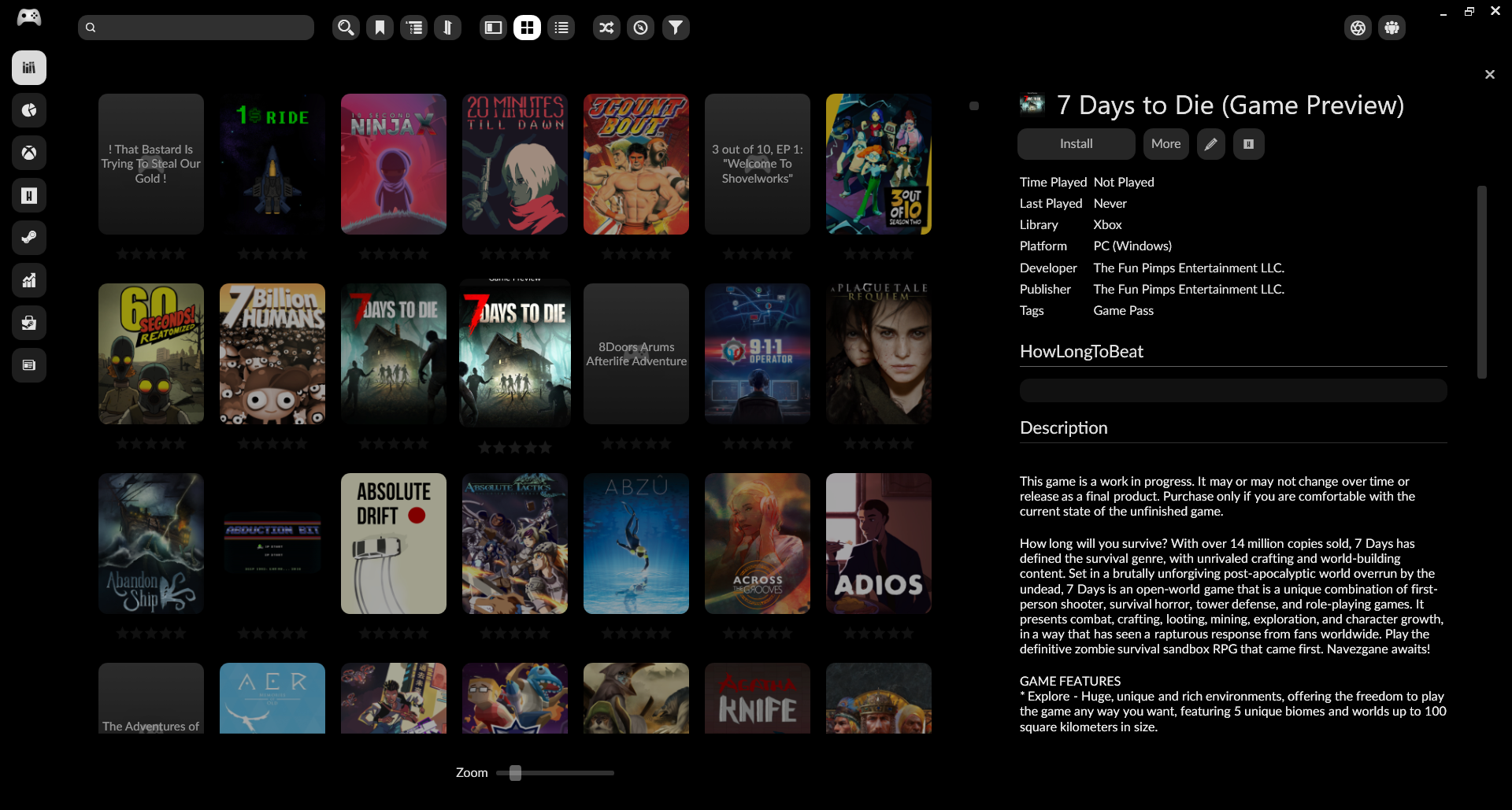Open the growth chart sidebar view
The width and height of the screenshot is (1512, 810).
(29, 280)
